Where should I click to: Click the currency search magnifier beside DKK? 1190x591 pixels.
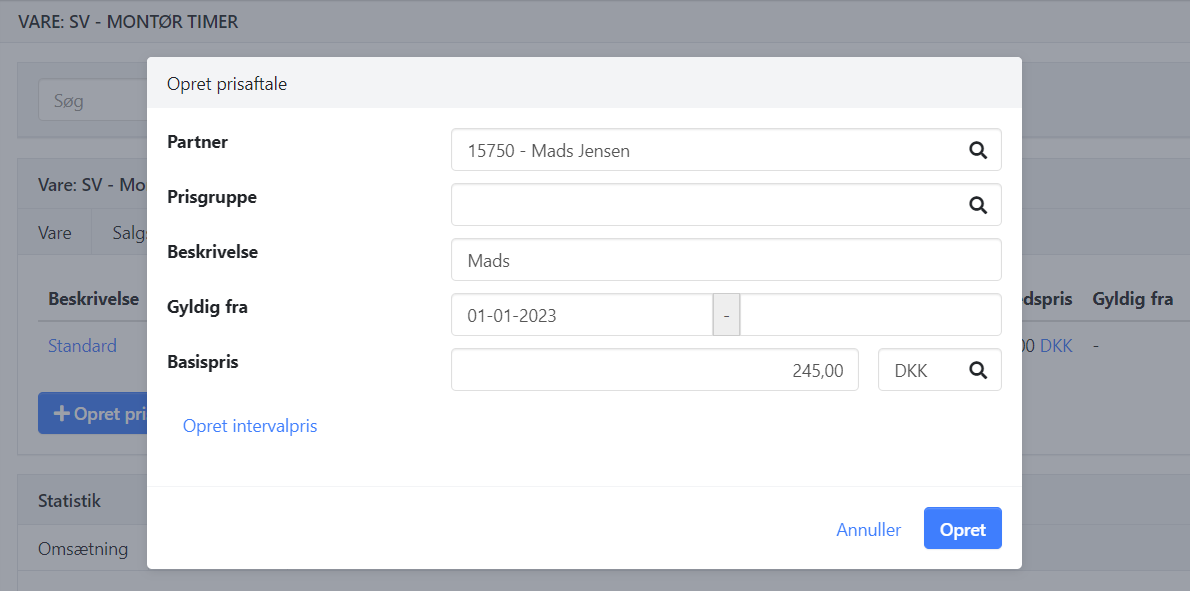click(x=977, y=370)
